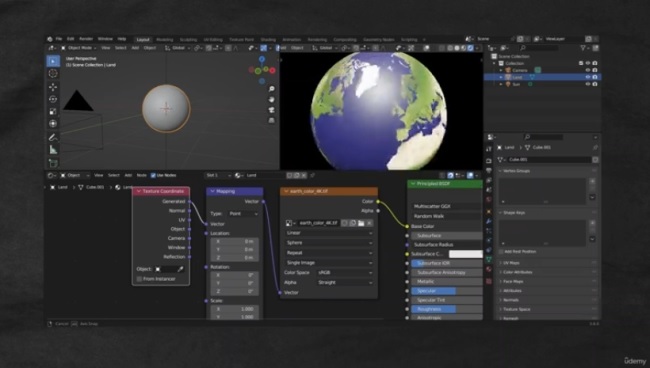Open Object Data properties tab icon

click(x=489, y=259)
